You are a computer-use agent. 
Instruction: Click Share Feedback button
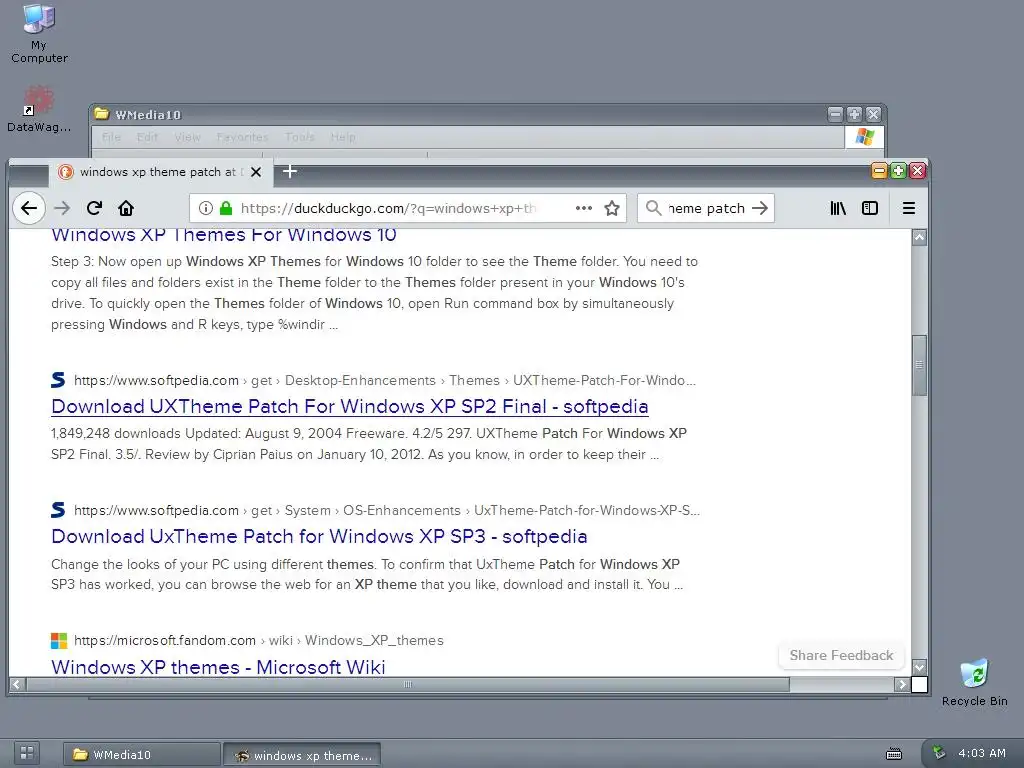[841, 655]
